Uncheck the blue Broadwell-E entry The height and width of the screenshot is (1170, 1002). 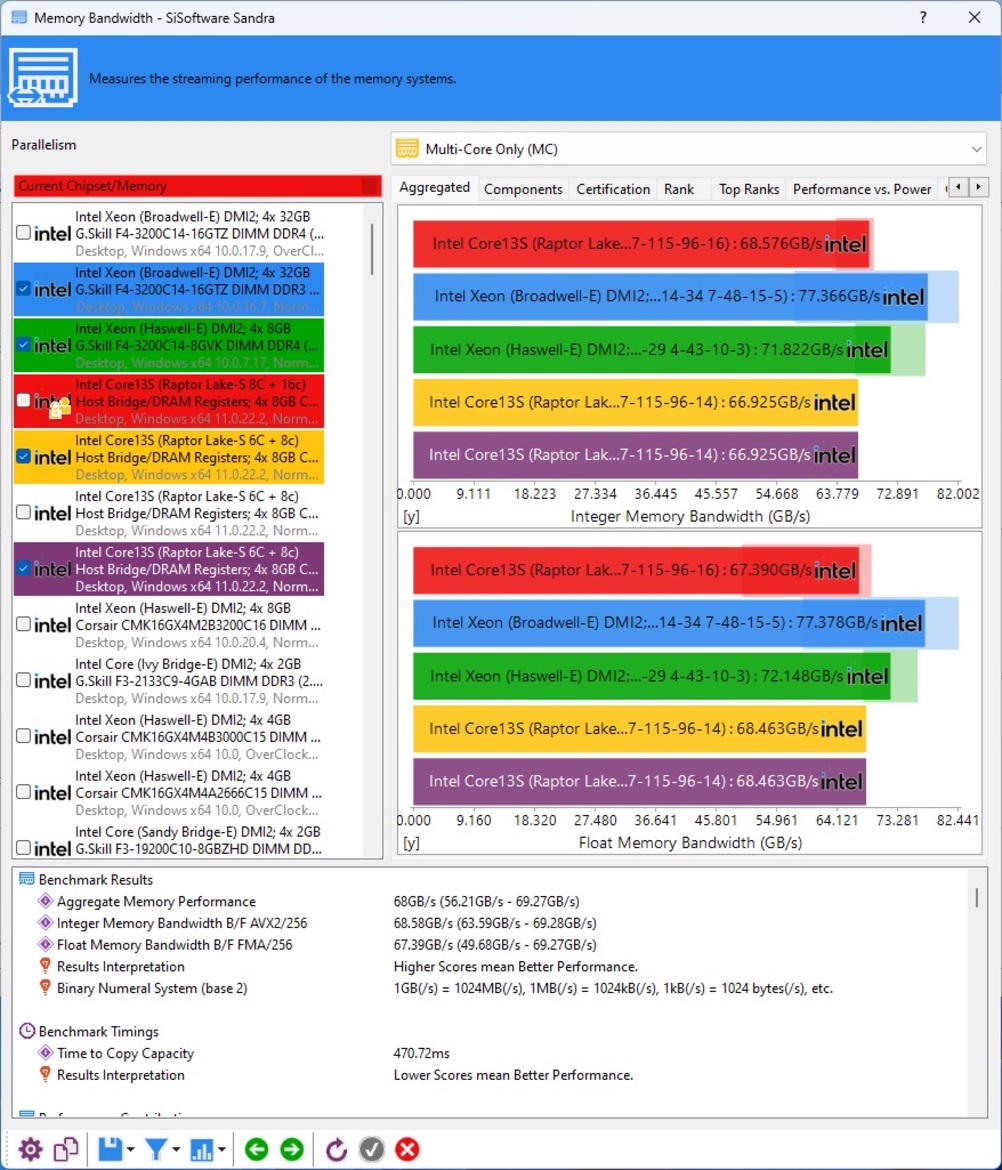point(23,288)
